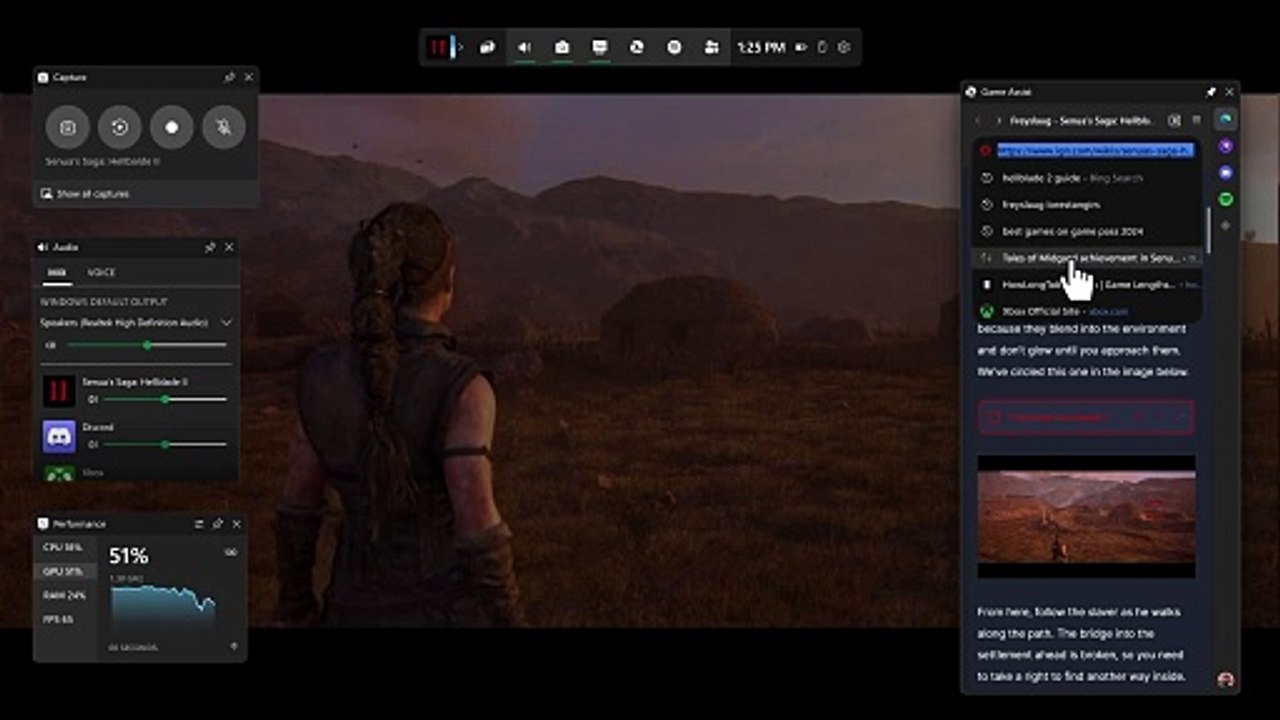The width and height of the screenshot is (1280, 720).
Task: Click Hellblade game icon in Game Bar
Action: [x=438, y=47]
